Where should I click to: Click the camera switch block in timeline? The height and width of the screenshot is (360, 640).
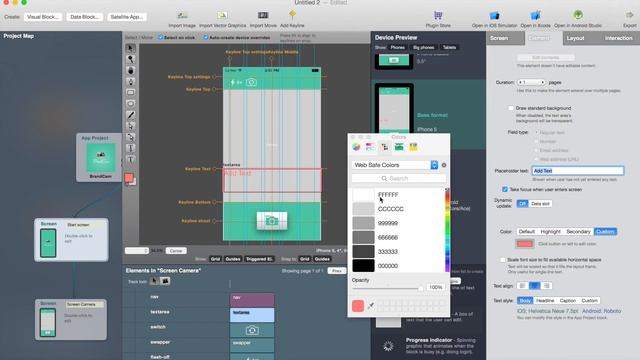tap(252, 330)
